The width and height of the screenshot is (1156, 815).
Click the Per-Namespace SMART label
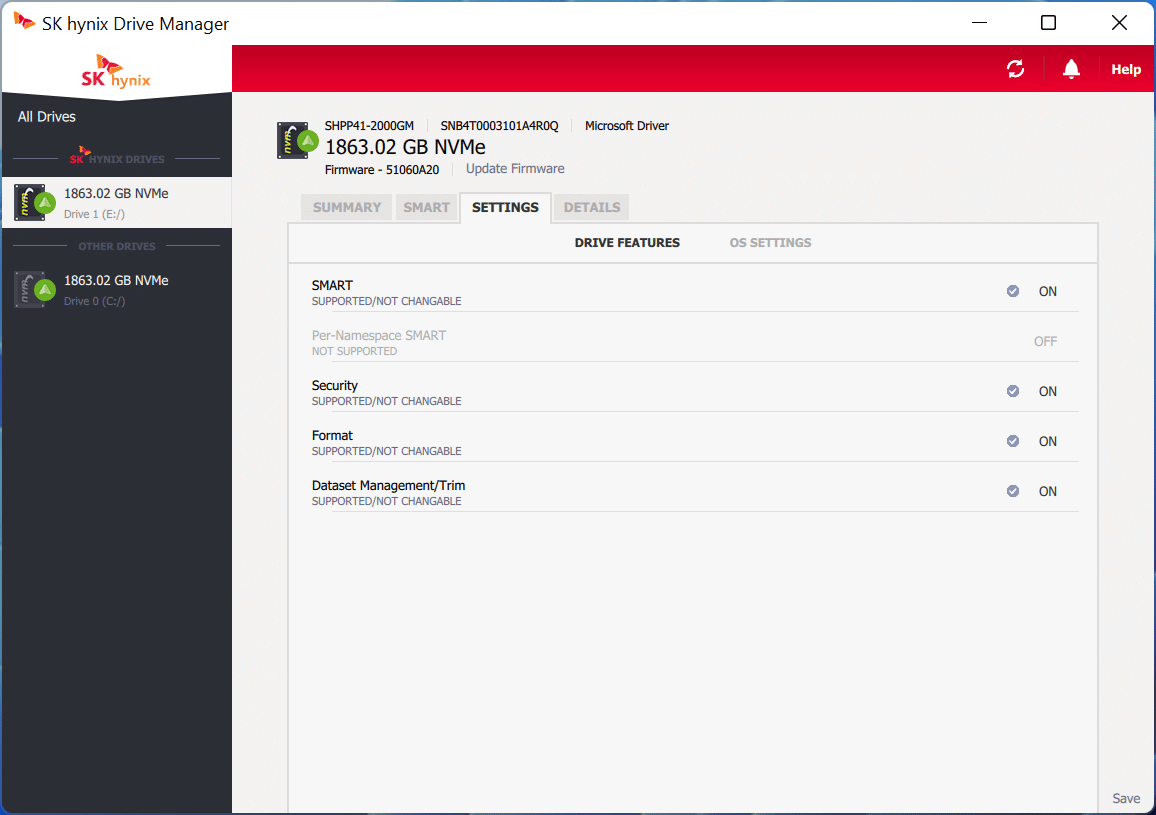click(x=379, y=336)
